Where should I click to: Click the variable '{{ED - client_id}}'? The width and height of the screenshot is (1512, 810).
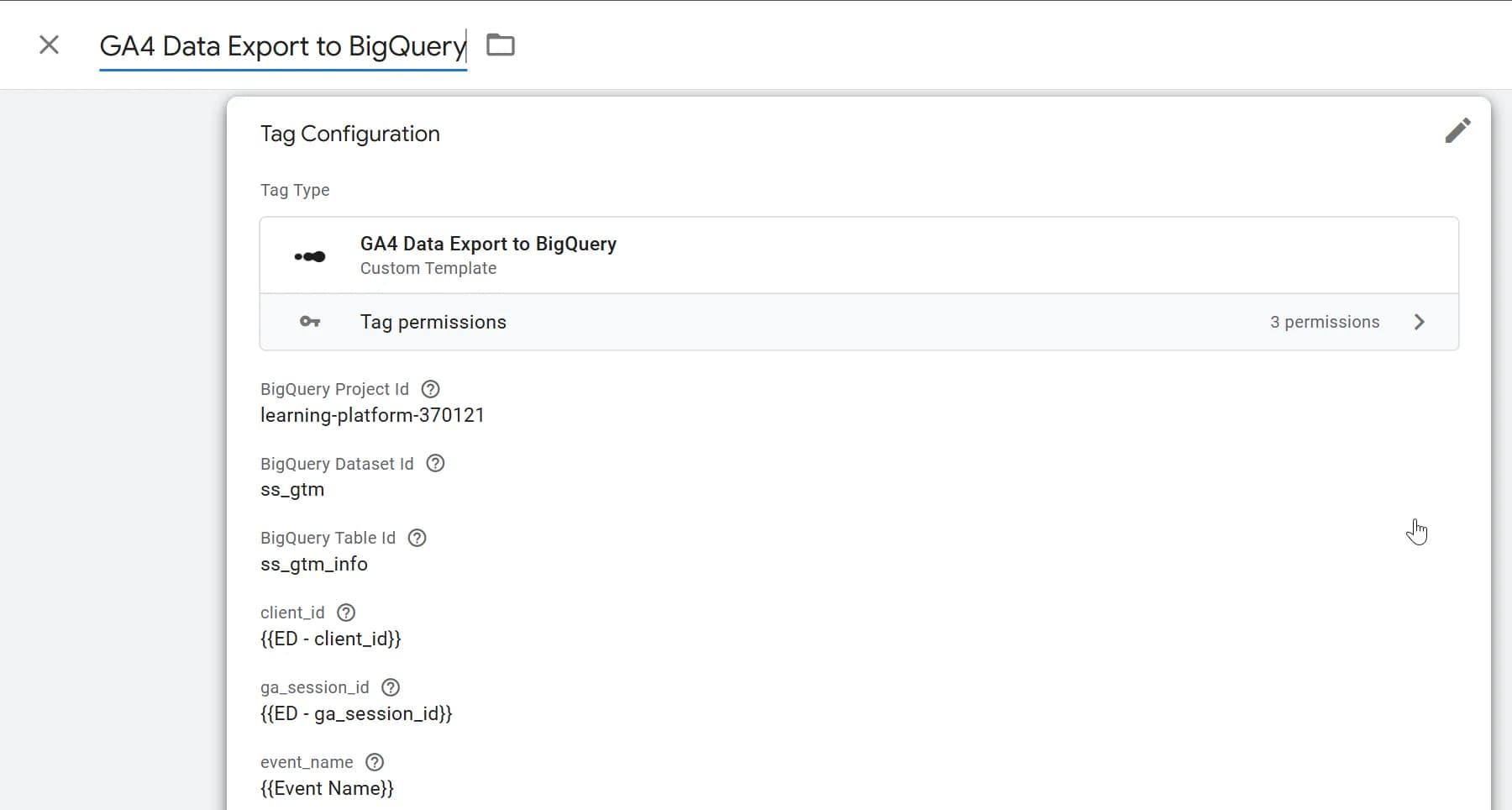[x=331, y=639]
